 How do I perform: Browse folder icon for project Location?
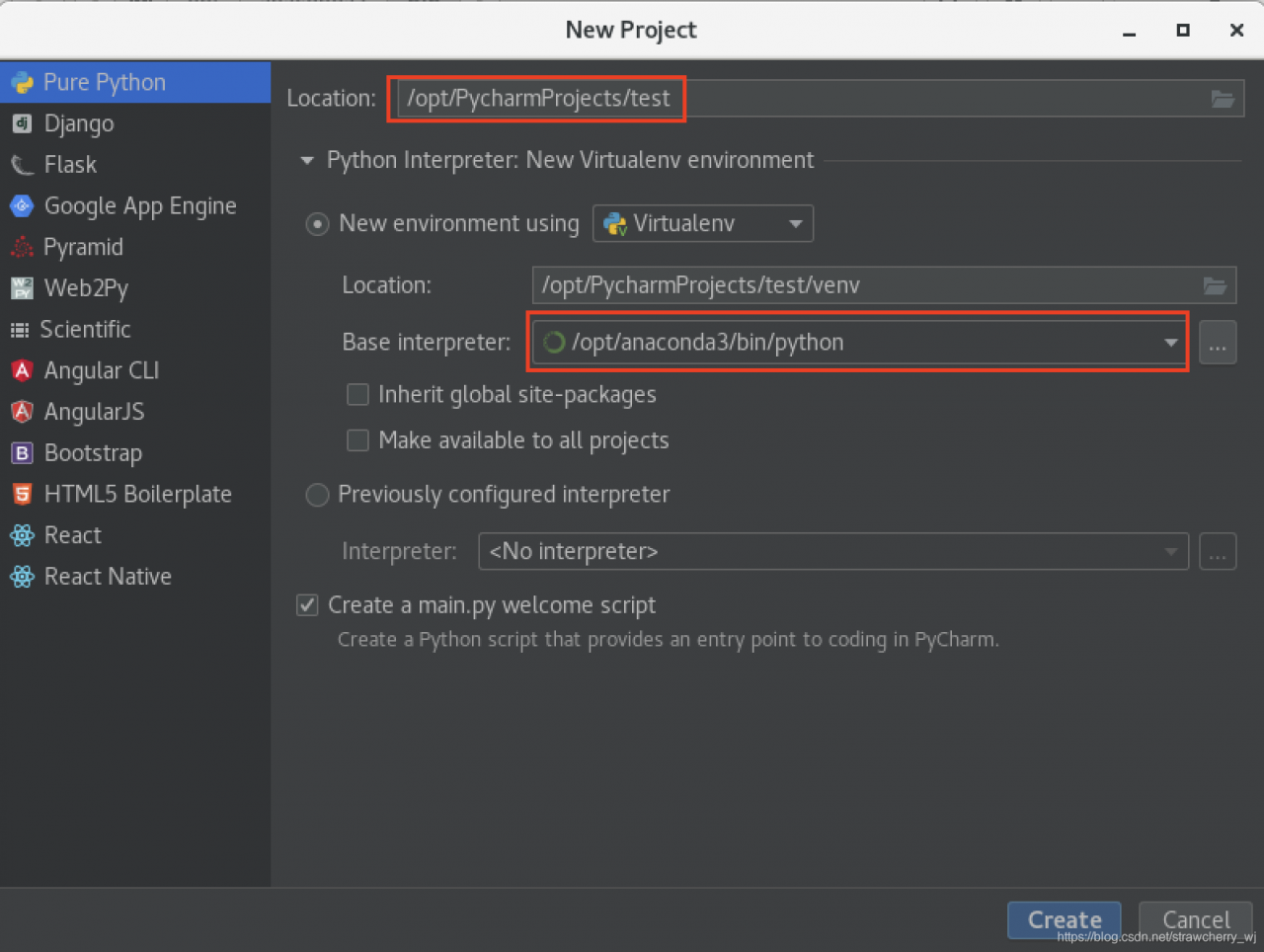(x=1223, y=99)
